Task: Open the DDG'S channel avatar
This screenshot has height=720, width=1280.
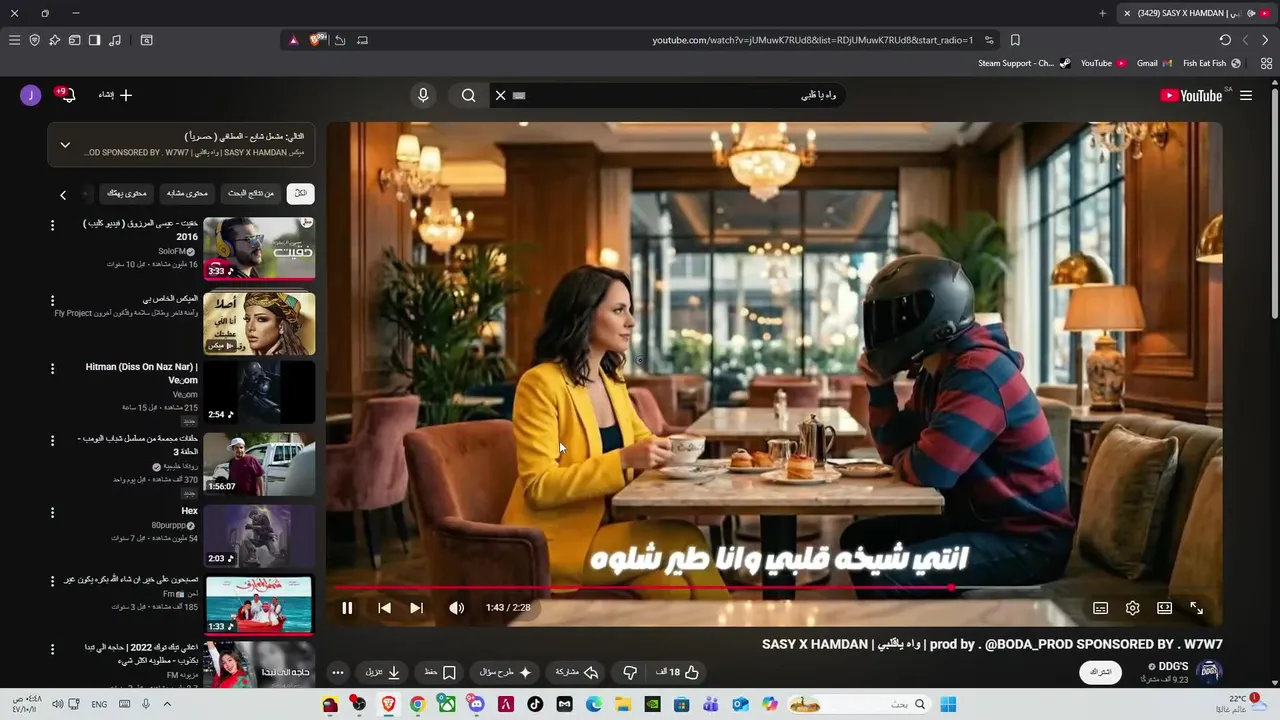Action: click(x=1209, y=672)
